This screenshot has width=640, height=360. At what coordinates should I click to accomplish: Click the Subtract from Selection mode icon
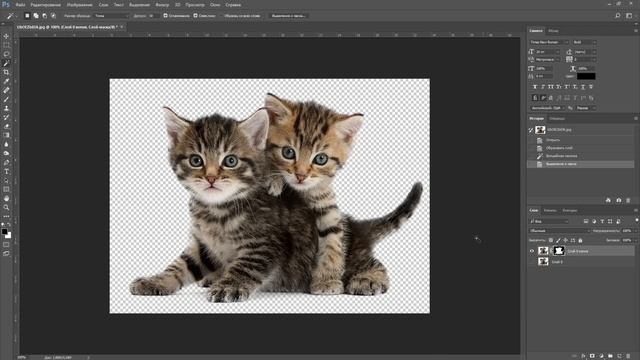44,16
